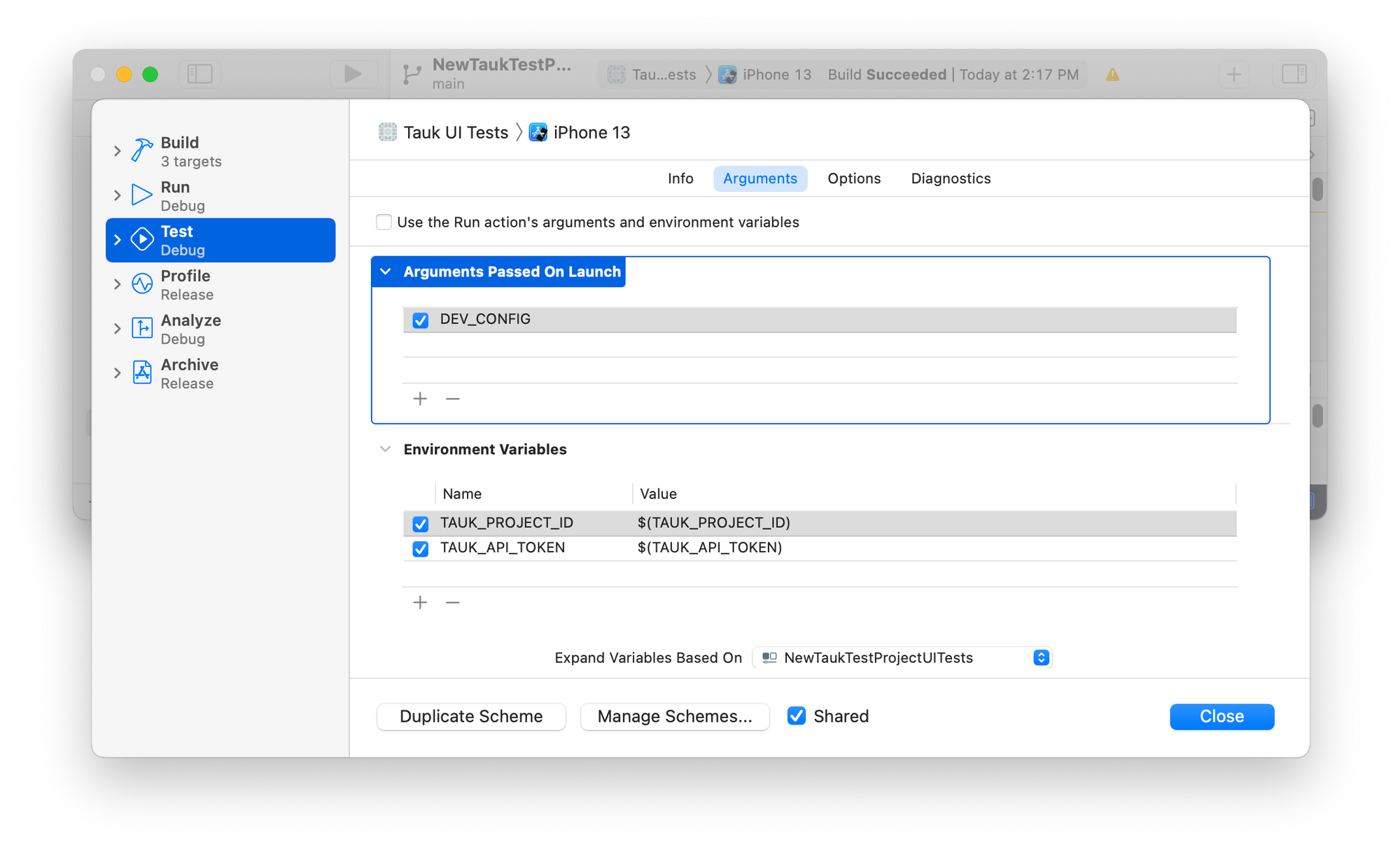
Task: Toggle the Shared scheme checkbox
Action: [x=797, y=716]
